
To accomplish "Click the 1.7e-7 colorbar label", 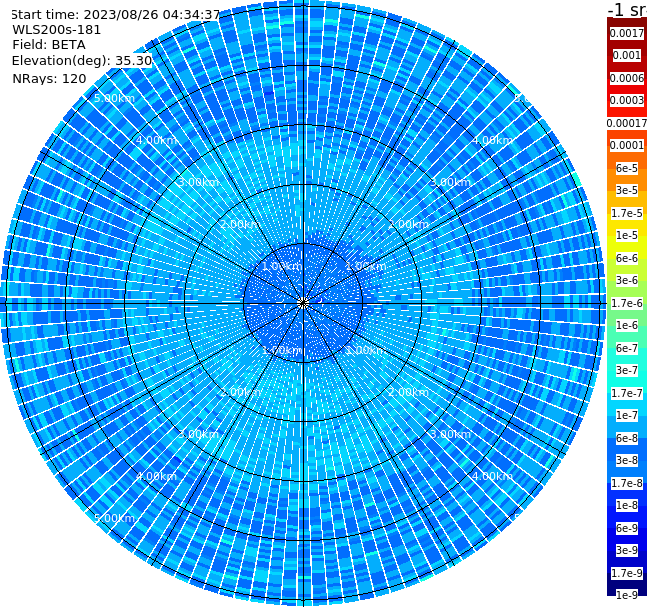I will coord(627,393).
